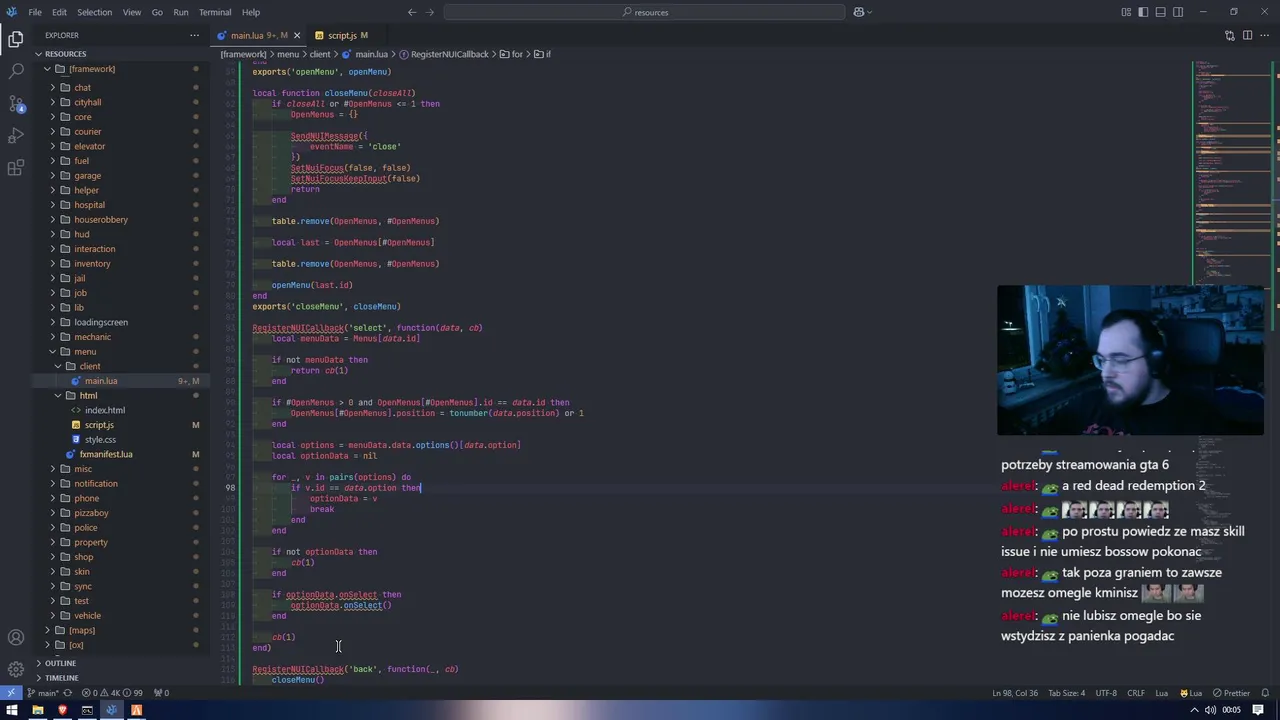Image resolution: width=1280 pixels, height=720 pixels.
Task: Collapse the html folder
Action: (57, 396)
